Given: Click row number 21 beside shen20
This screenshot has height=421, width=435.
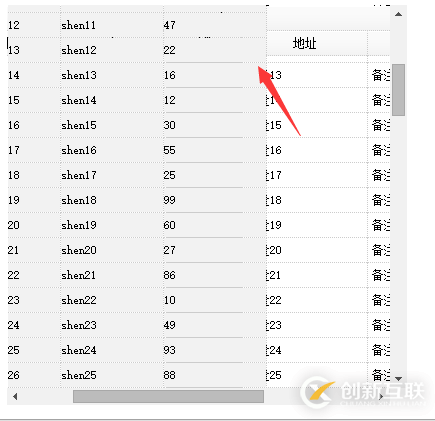Looking at the screenshot, I should point(14,250).
